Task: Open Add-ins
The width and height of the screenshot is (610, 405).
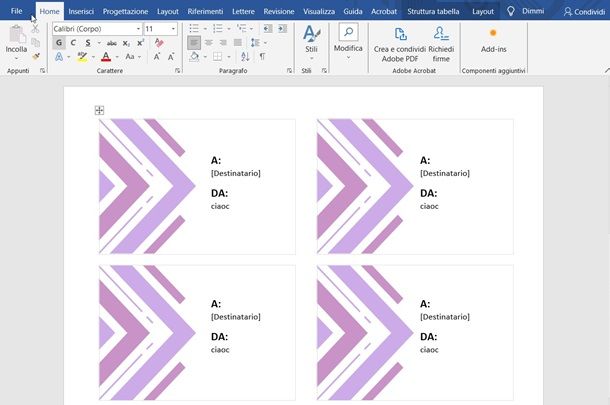Action: [x=493, y=40]
